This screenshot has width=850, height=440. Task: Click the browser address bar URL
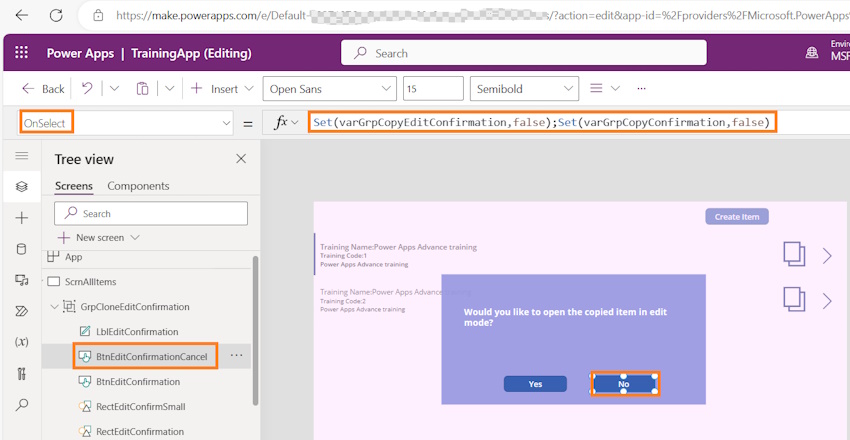tap(482, 15)
